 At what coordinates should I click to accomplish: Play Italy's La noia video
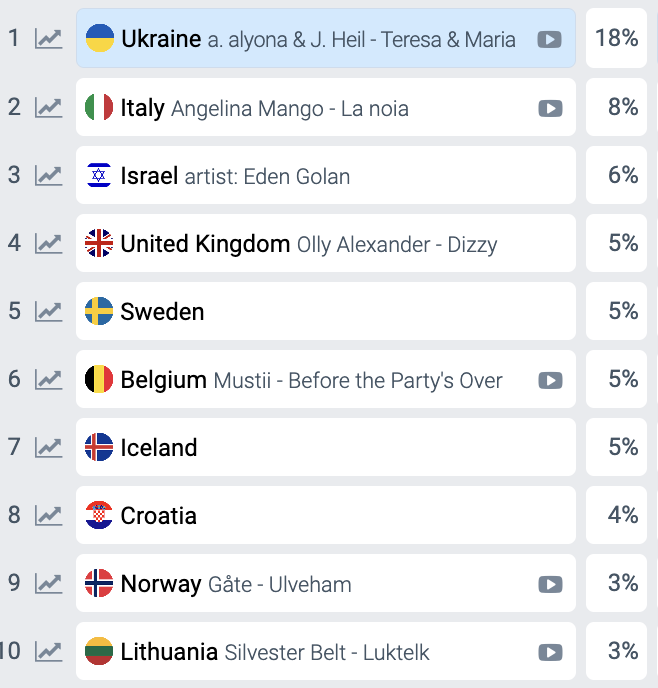(x=551, y=108)
